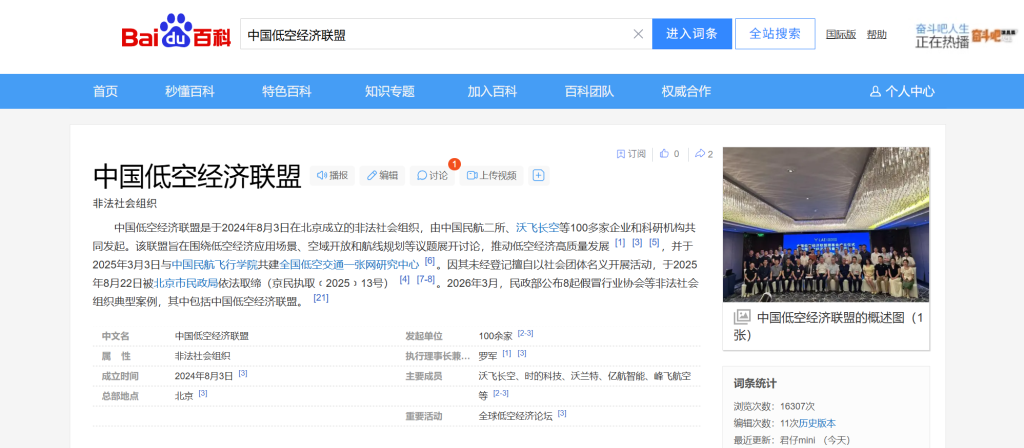
Task: Open the 知识专题 menu item
Action: click(x=389, y=91)
